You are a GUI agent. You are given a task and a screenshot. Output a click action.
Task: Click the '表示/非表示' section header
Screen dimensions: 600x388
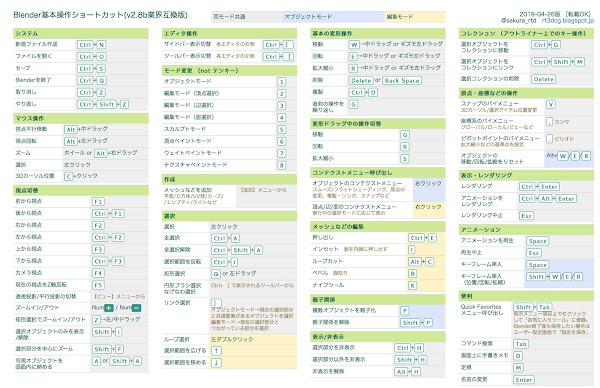click(378, 337)
